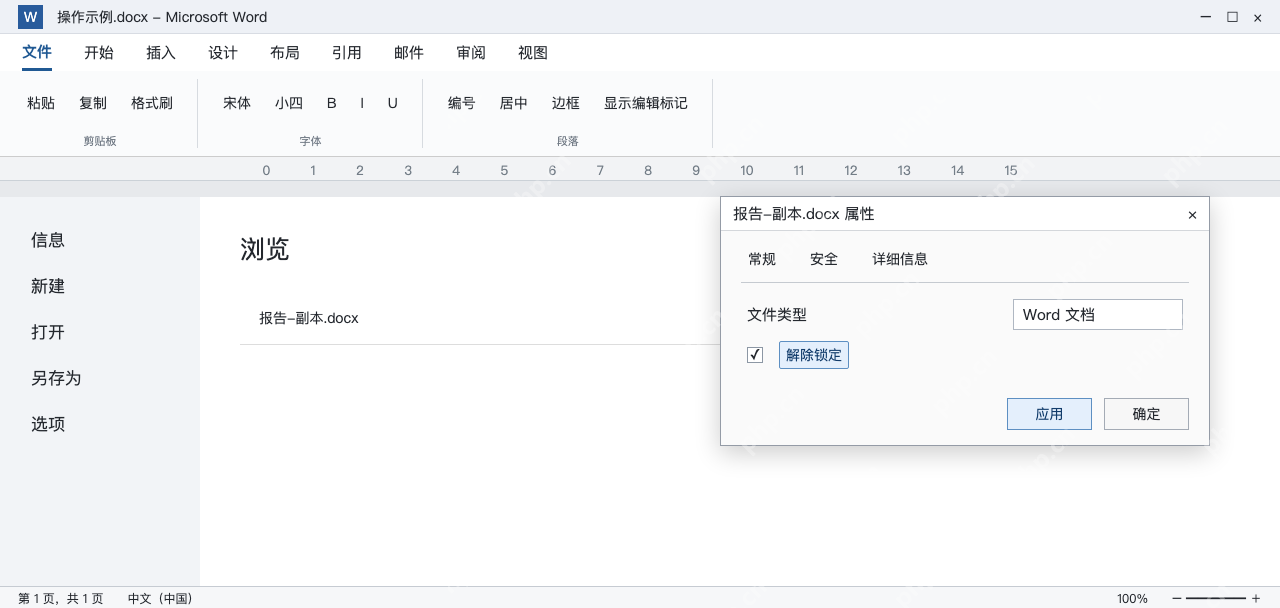This screenshot has width=1280, height=608.
Task: Open the 审阅 ribbon tab
Action: point(471,53)
